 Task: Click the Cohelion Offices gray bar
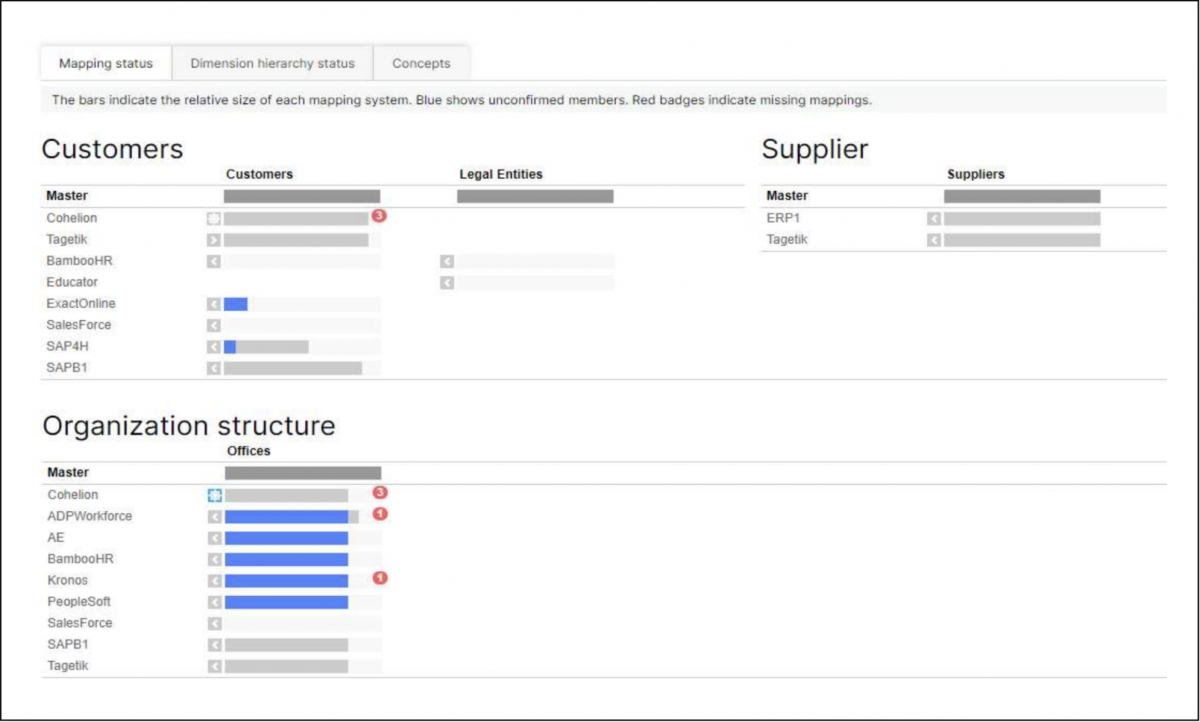(x=286, y=495)
